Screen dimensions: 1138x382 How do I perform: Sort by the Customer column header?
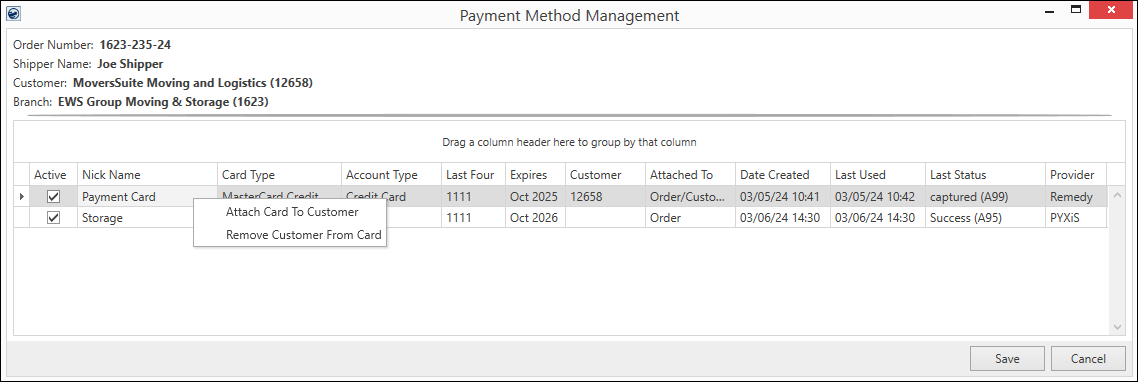tap(605, 174)
